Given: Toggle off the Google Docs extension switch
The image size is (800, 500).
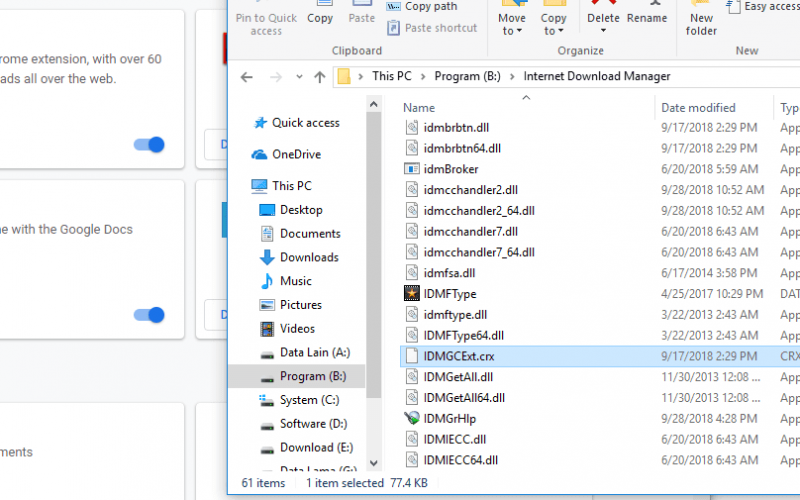Looking at the screenshot, I should [149, 315].
